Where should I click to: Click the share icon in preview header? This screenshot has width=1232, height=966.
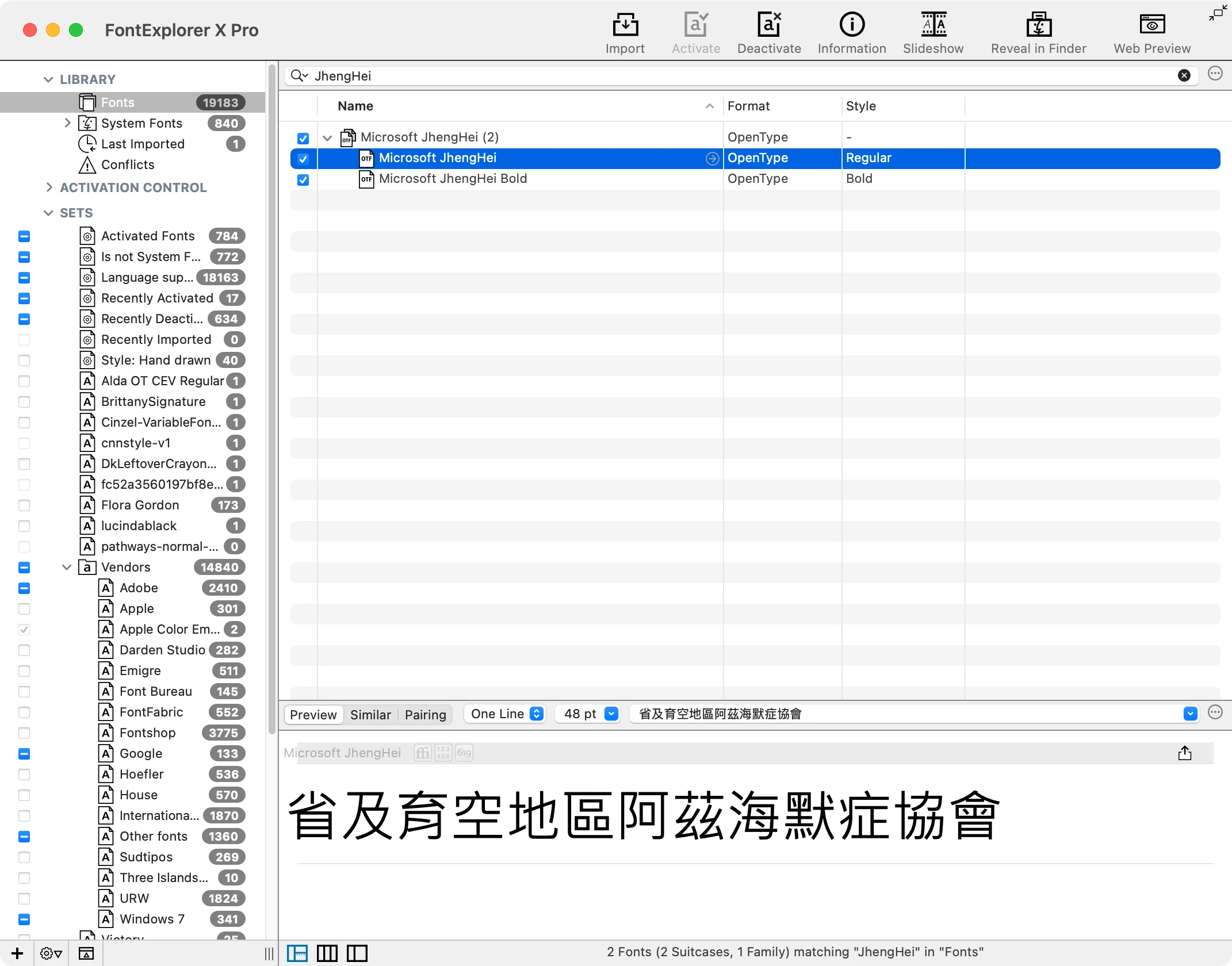click(x=1184, y=753)
